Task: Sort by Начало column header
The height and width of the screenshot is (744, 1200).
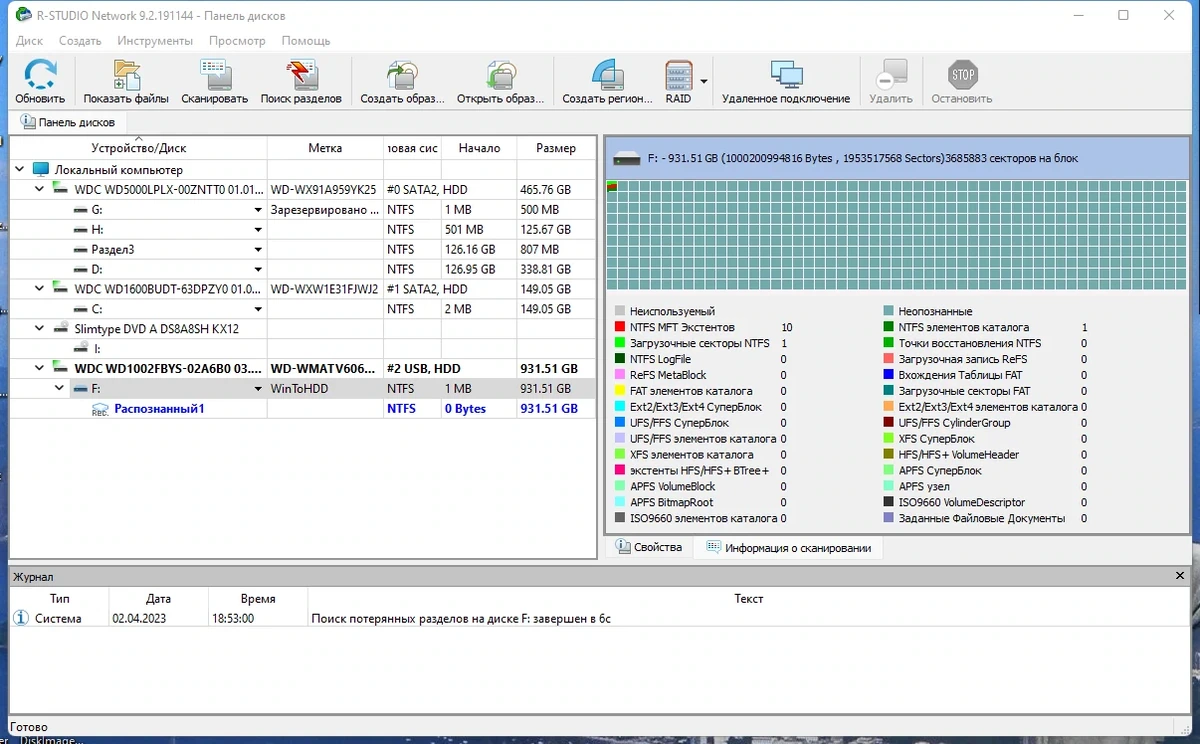Action: tap(479, 147)
